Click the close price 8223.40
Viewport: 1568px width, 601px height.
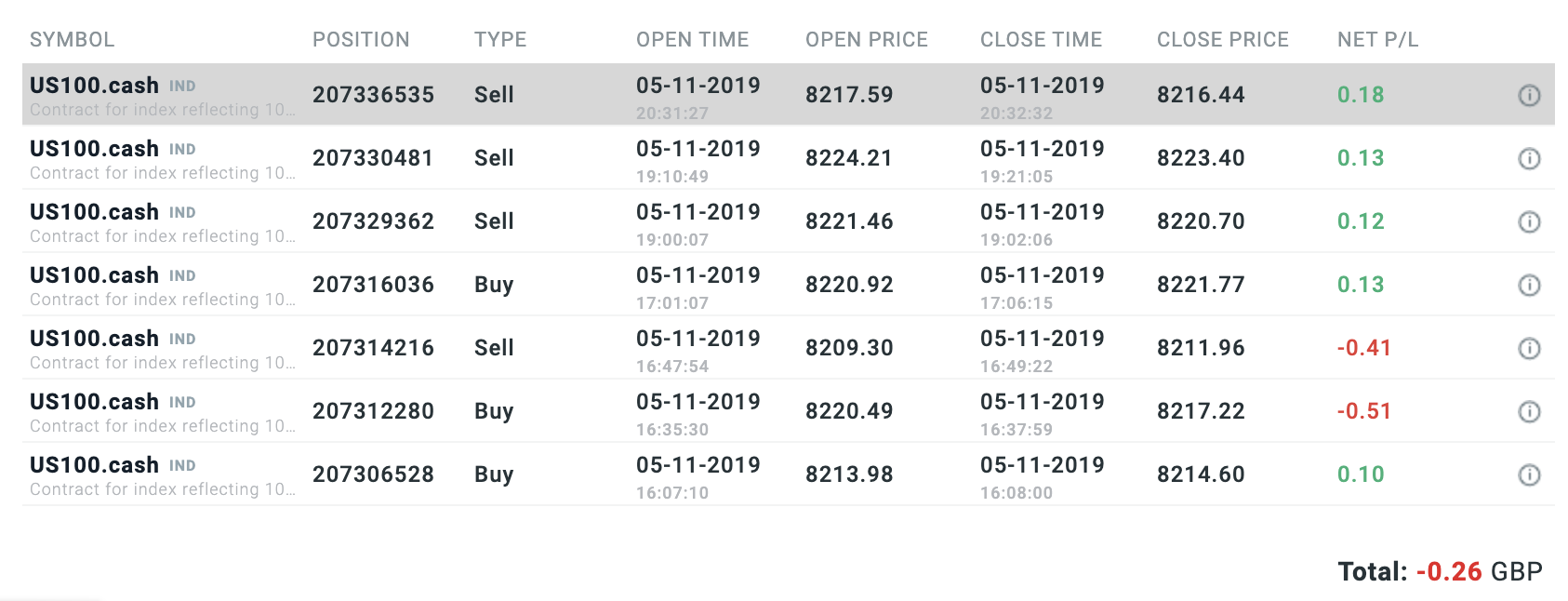click(1201, 158)
